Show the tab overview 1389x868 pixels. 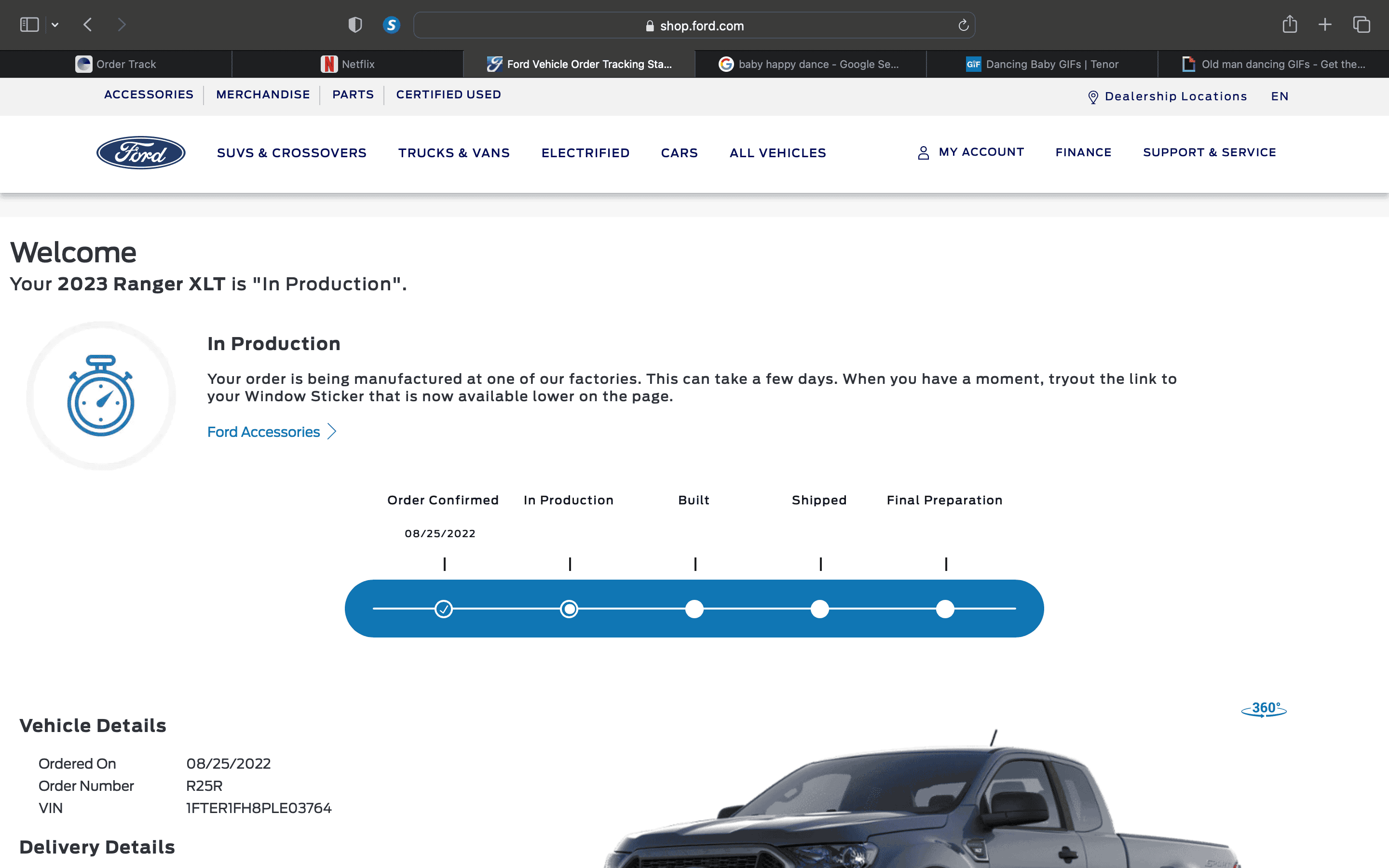pyautogui.click(x=1362, y=25)
